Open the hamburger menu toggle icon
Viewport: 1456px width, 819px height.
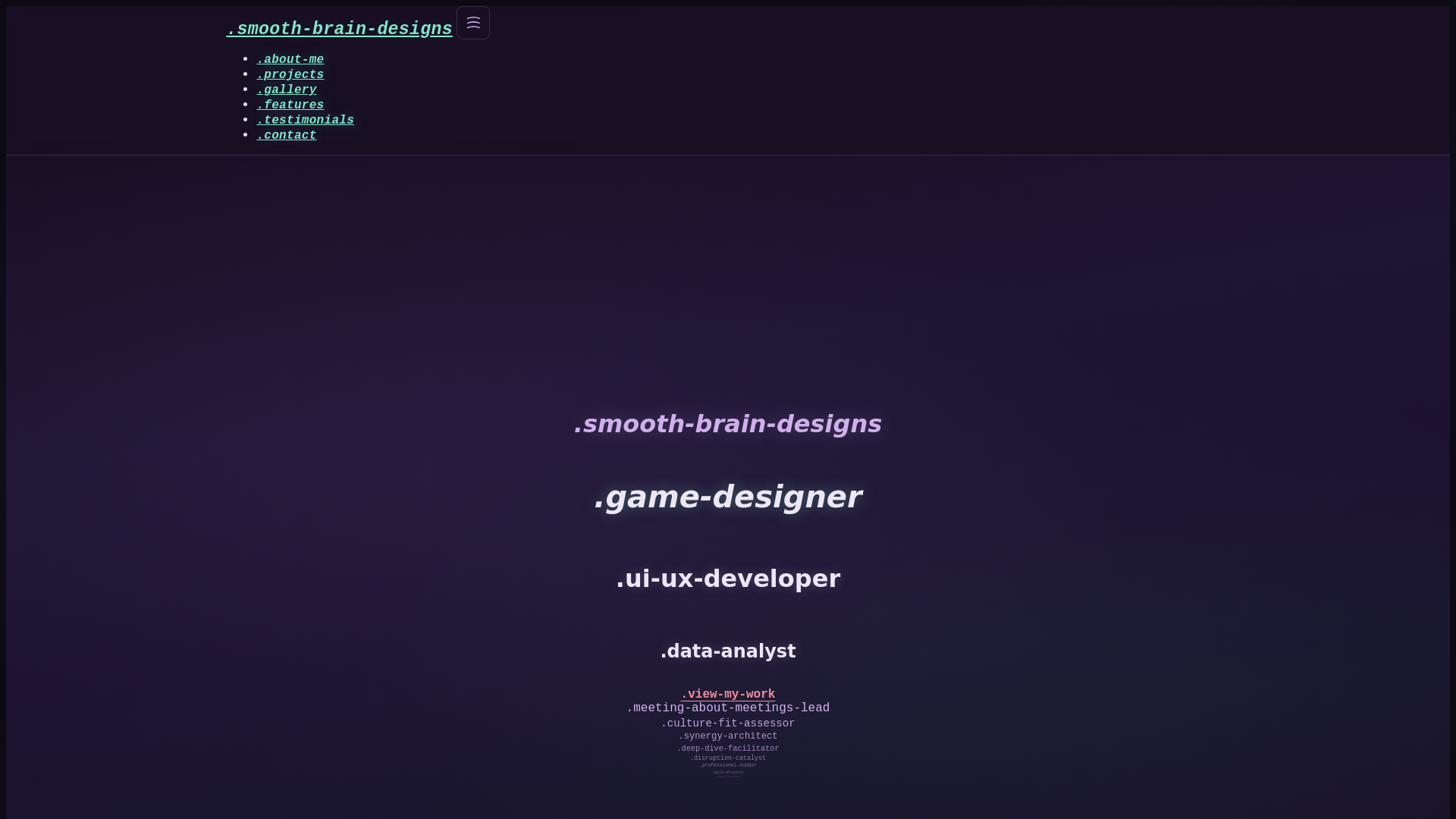pos(473,23)
